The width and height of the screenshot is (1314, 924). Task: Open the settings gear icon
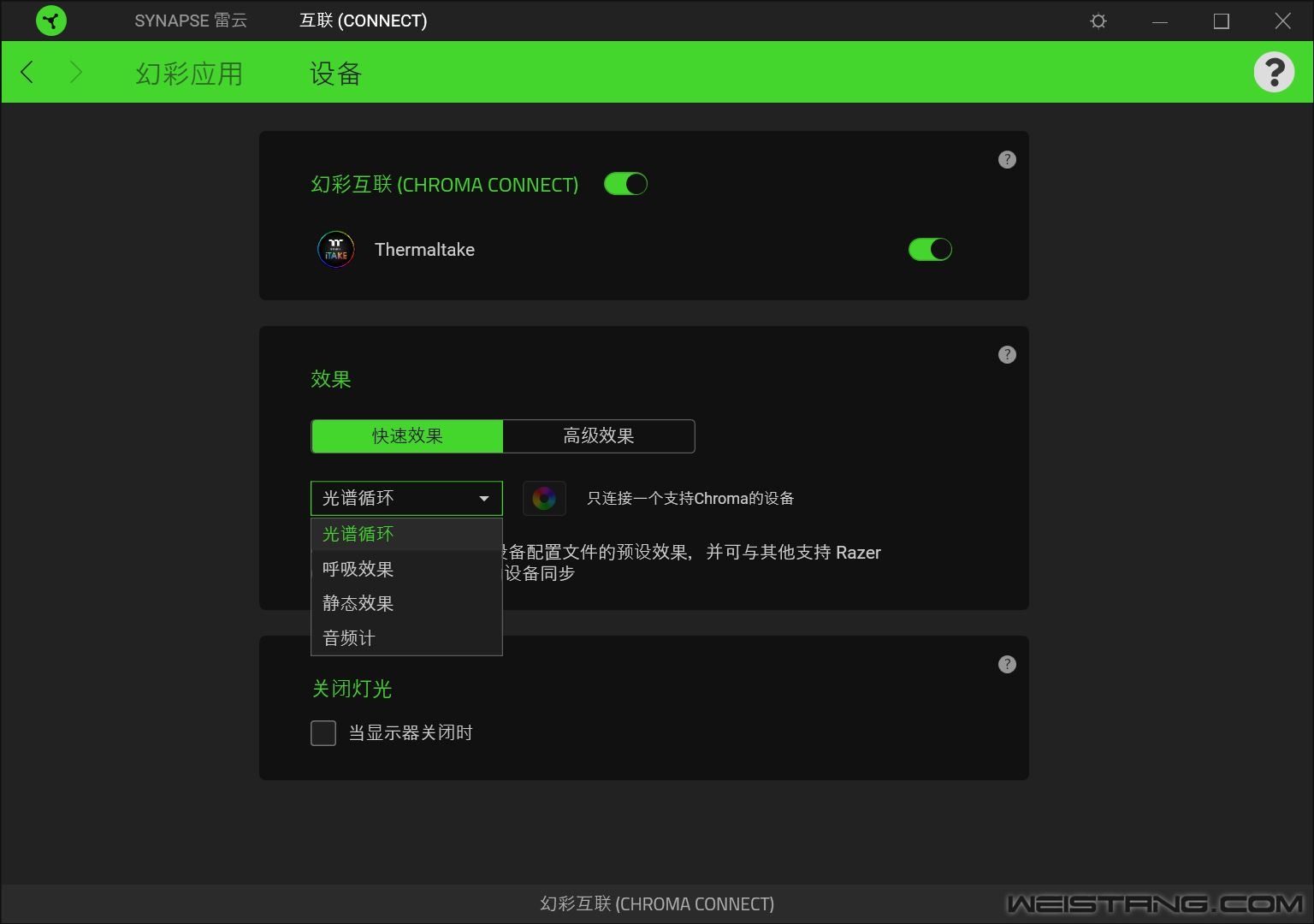[1098, 21]
